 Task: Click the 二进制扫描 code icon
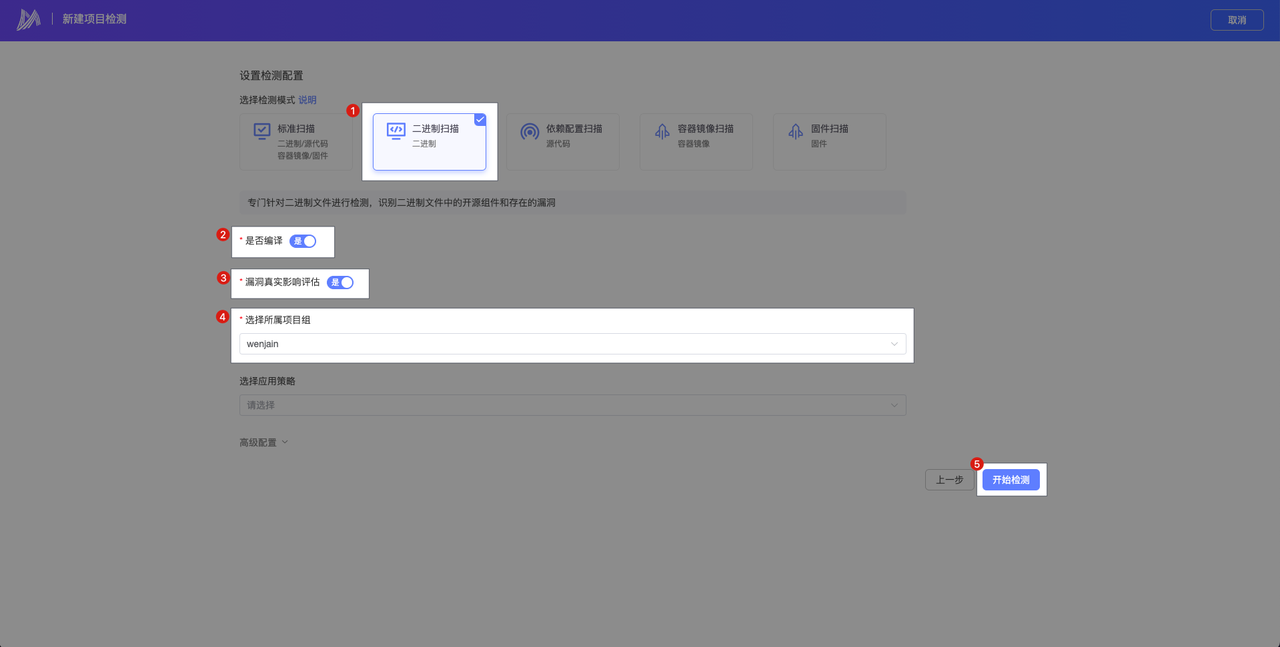coord(396,131)
